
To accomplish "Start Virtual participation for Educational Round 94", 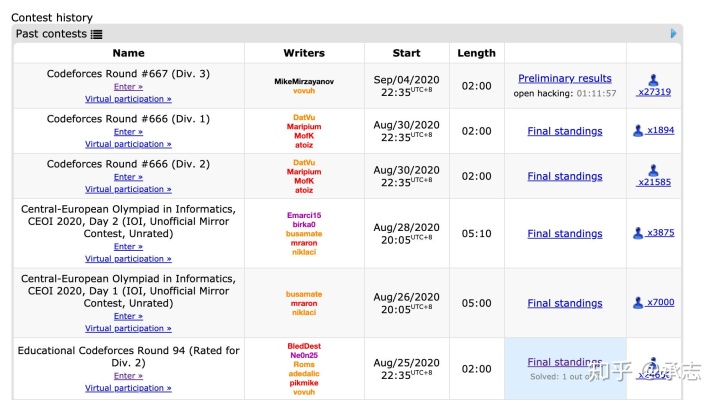I will [x=128, y=389].
